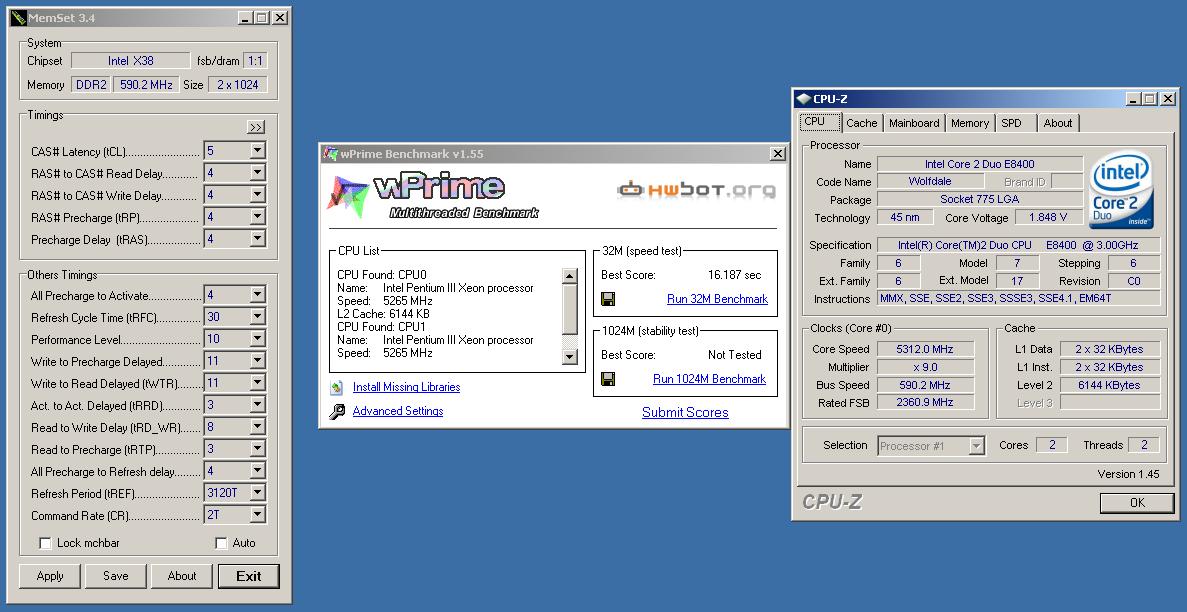Image resolution: width=1187 pixels, height=612 pixels.
Task: Click the Advanced Settings wrench icon
Action: 338,411
